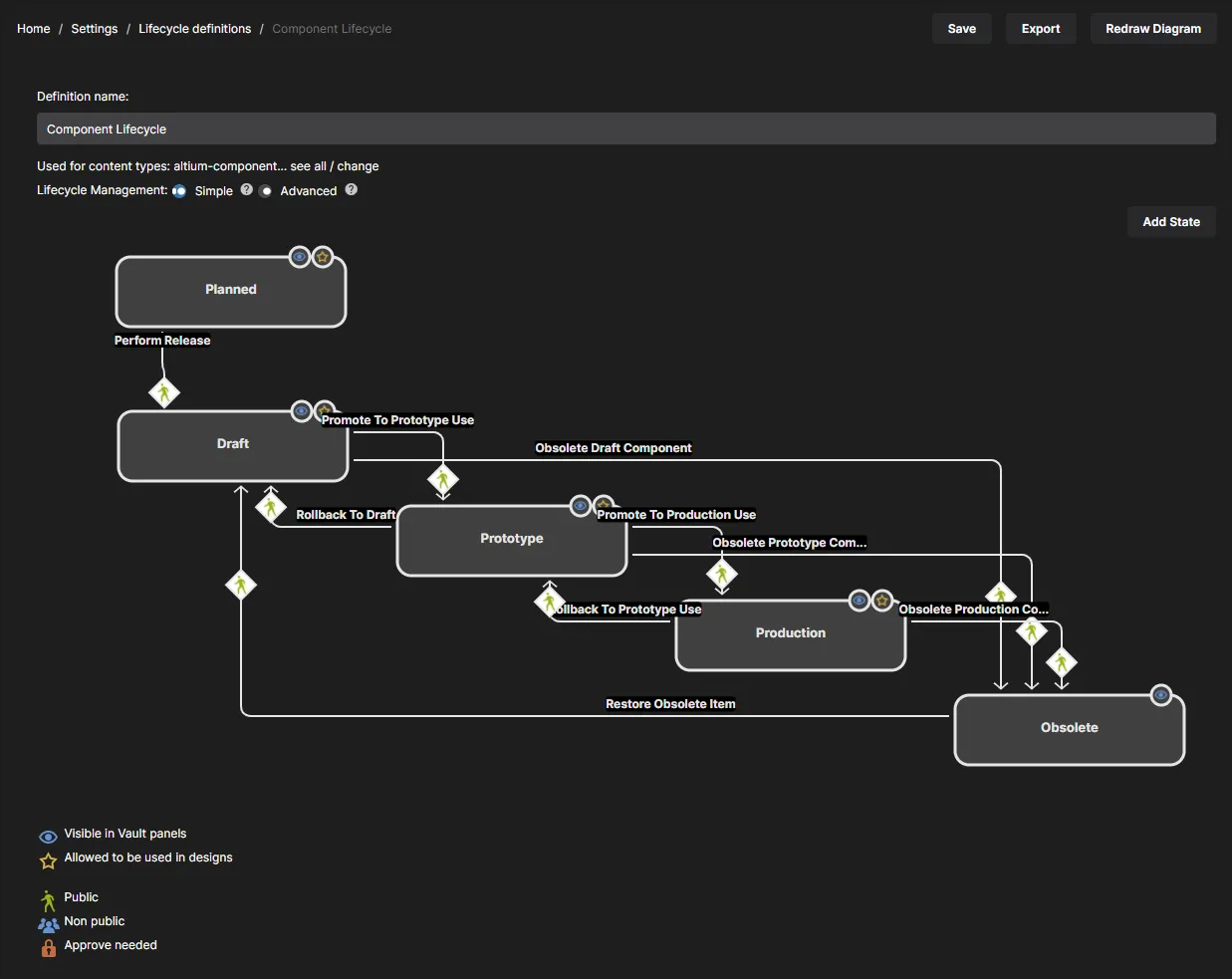Click the Promote To Production Use diamond icon
The height and width of the screenshot is (979, 1232).
(x=722, y=574)
